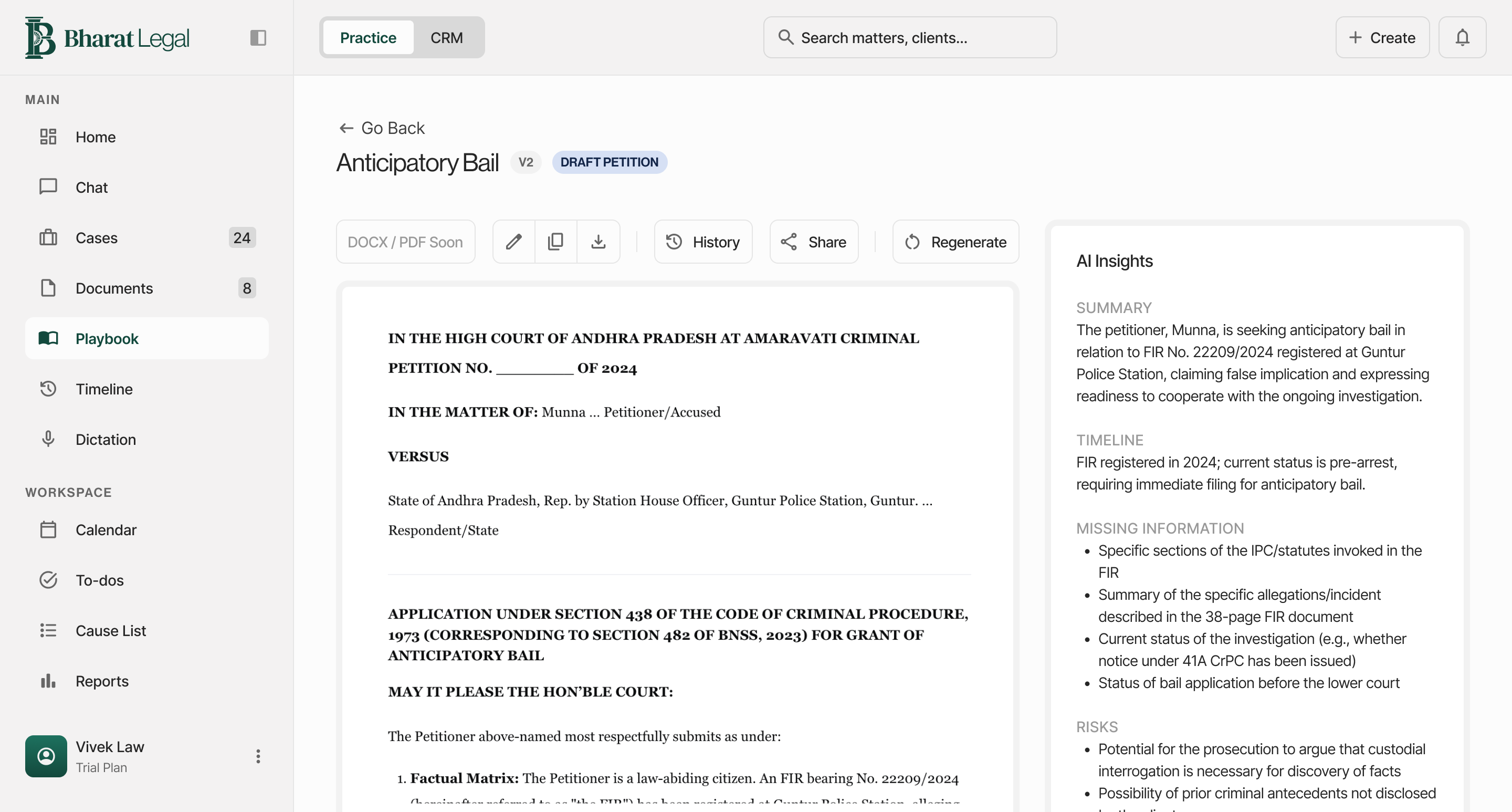Share the petition draft

814,242
